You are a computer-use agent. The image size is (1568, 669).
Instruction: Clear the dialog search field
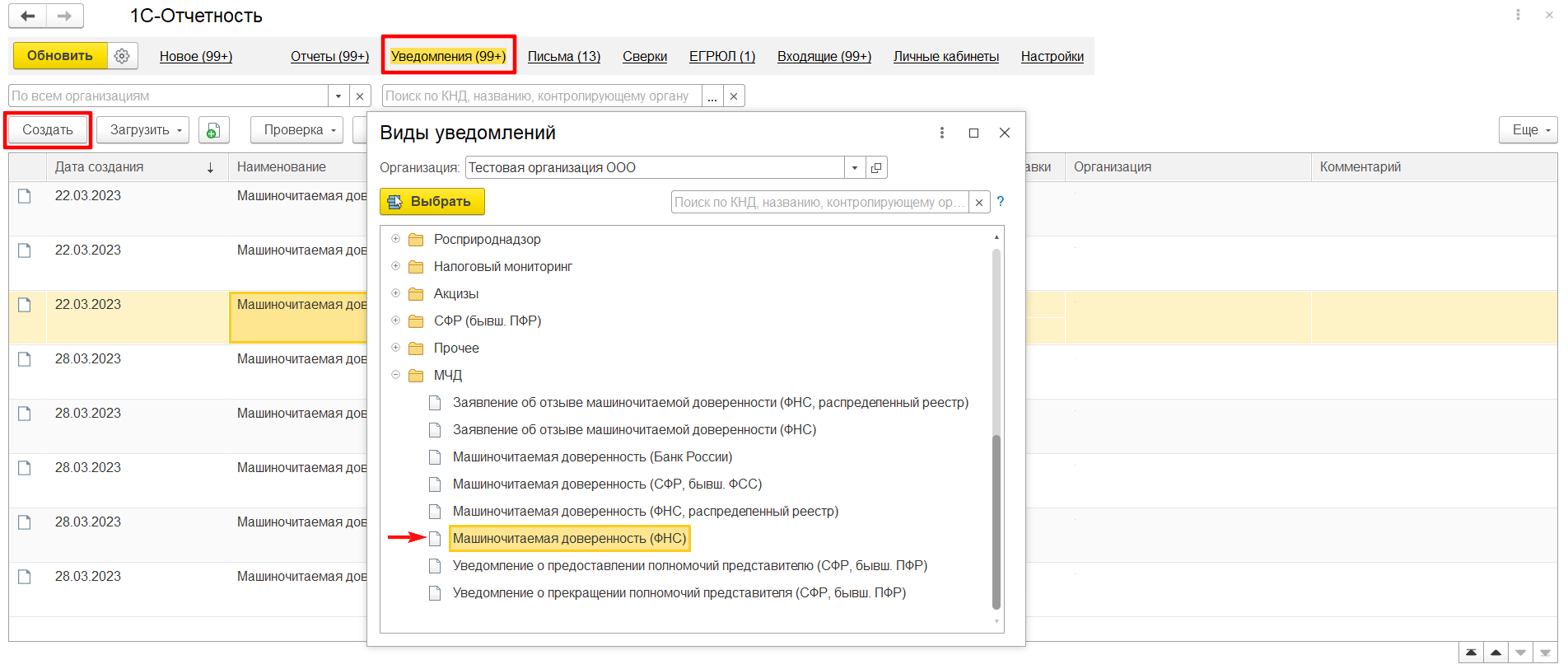pyautogui.click(x=979, y=203)
